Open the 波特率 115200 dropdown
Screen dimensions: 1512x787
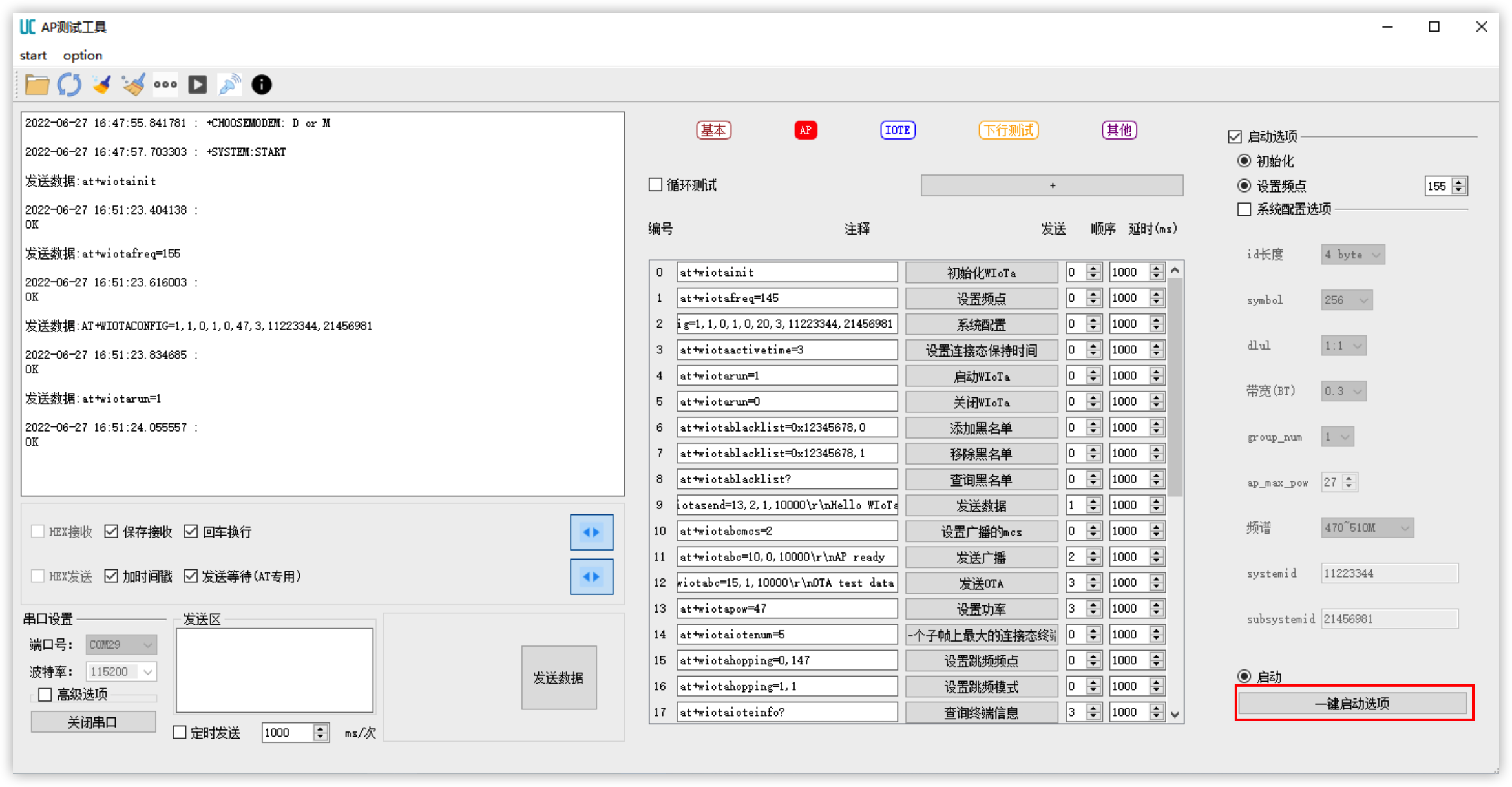[x=121, y=671]
